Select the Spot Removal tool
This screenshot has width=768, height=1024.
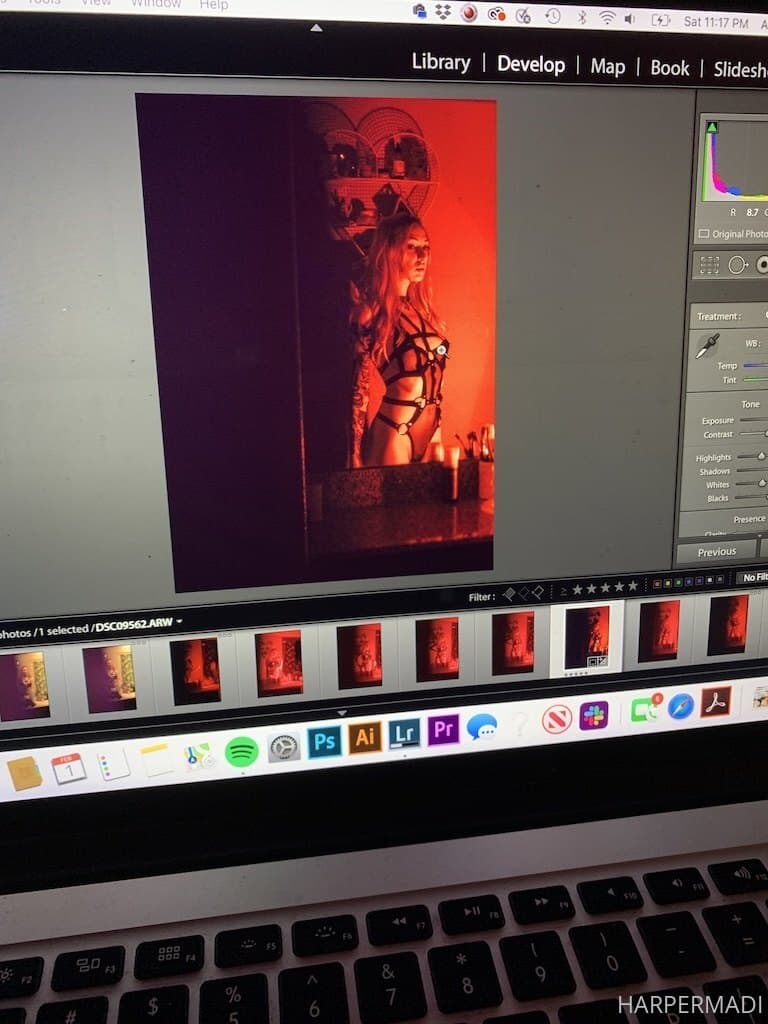[x=737, y=264]
